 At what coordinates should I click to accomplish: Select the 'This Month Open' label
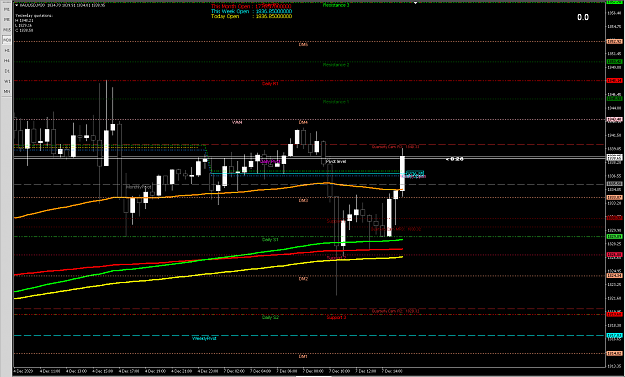click(231, 6)
